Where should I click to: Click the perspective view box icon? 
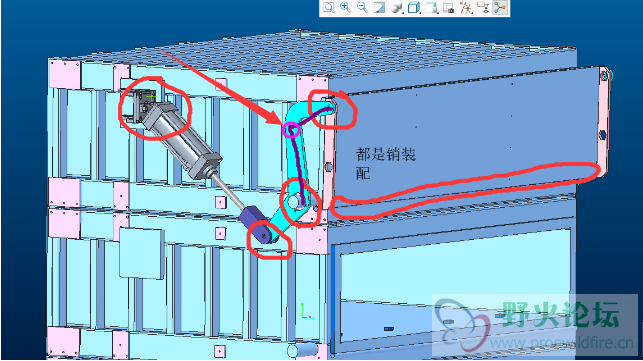[431, 7]
